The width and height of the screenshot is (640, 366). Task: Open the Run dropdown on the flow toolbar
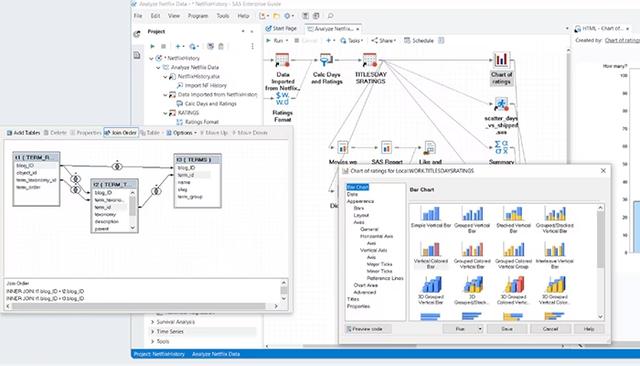coord(287,40)
